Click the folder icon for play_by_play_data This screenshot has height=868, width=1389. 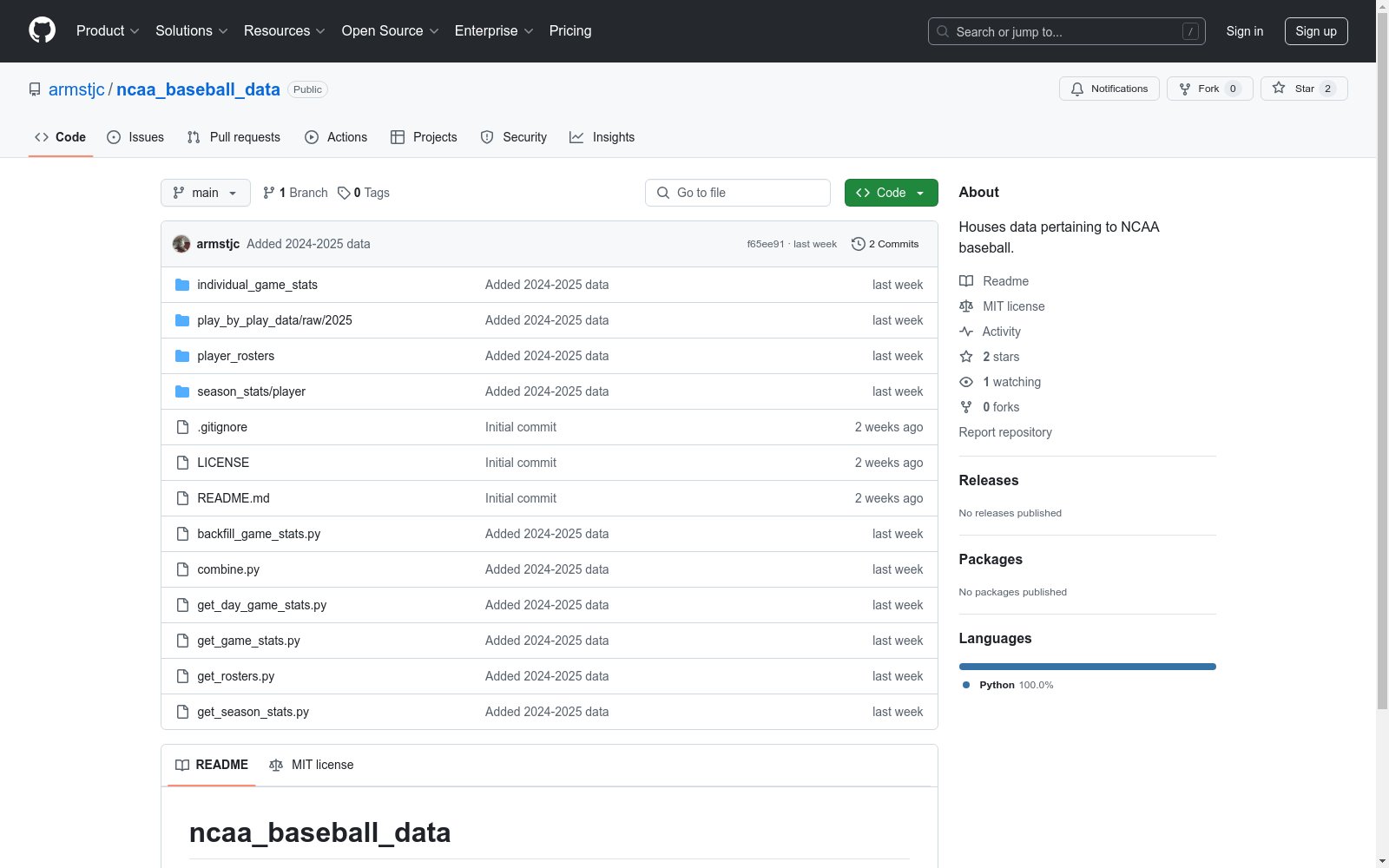[x=182, y=320]
